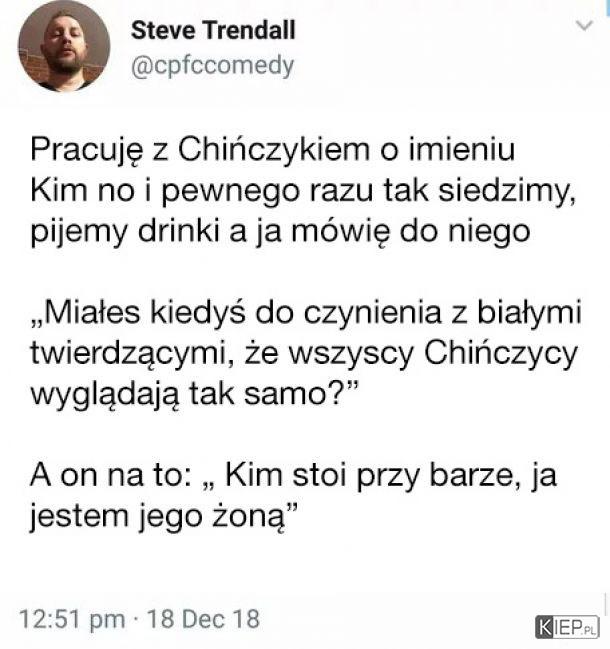Click the line 'Kim no i pewnego razu'
The width and height of the screenshot is (610, 649).
(303, 191)
